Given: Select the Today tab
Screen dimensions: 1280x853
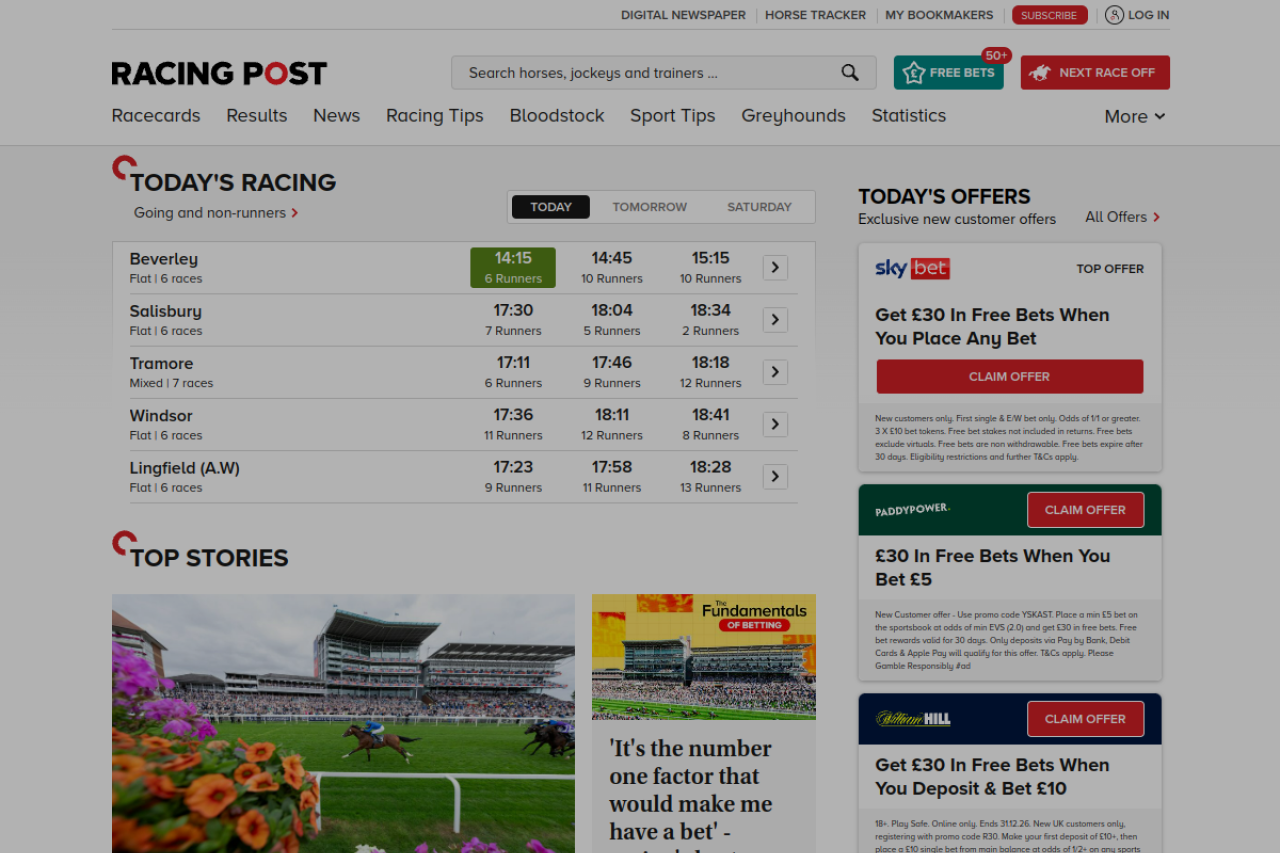Looking at the screenshot, I should click(551, 207).
